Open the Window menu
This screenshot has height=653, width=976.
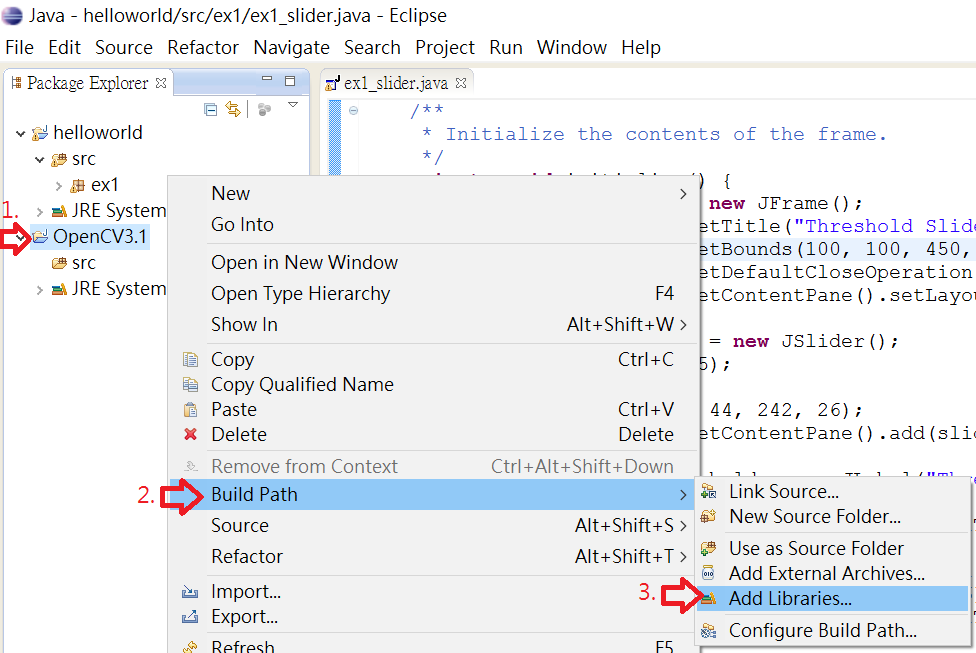pos(571,47)
